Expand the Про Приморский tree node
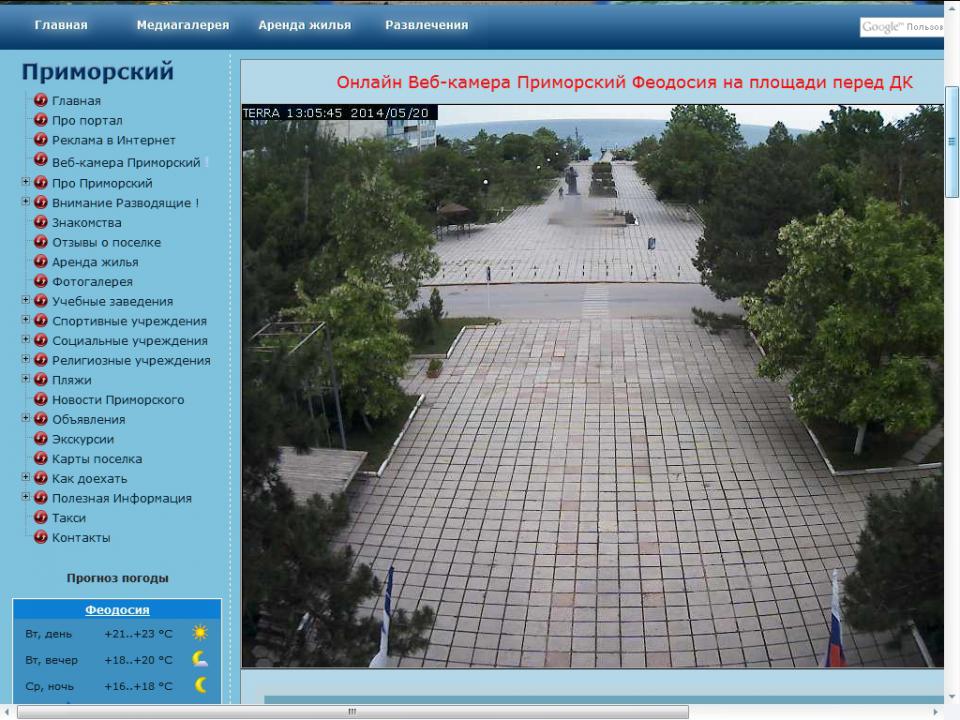The image size is (960, 720). (x=26, y=182)
